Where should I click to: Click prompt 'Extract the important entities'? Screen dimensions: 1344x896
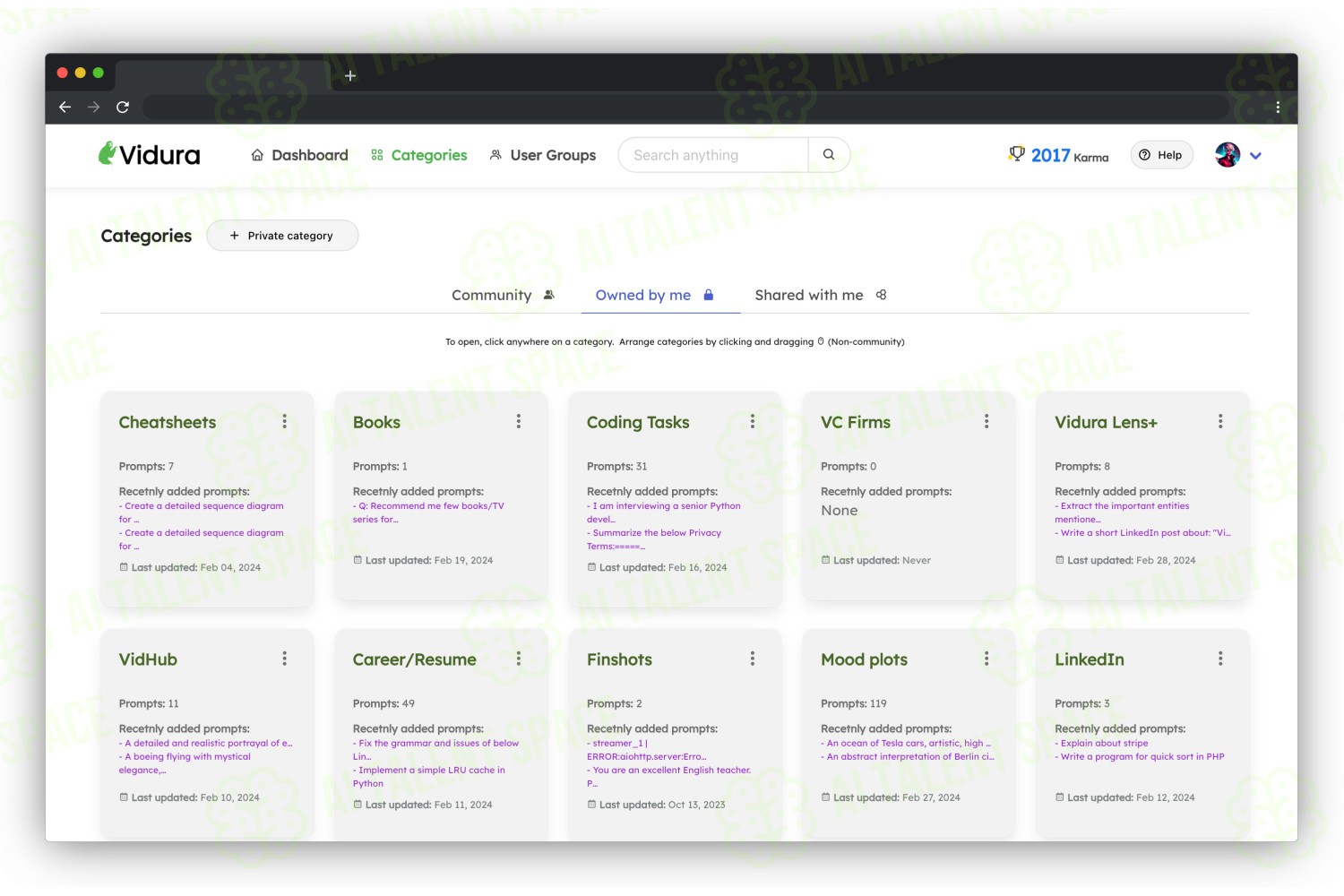1122,513
